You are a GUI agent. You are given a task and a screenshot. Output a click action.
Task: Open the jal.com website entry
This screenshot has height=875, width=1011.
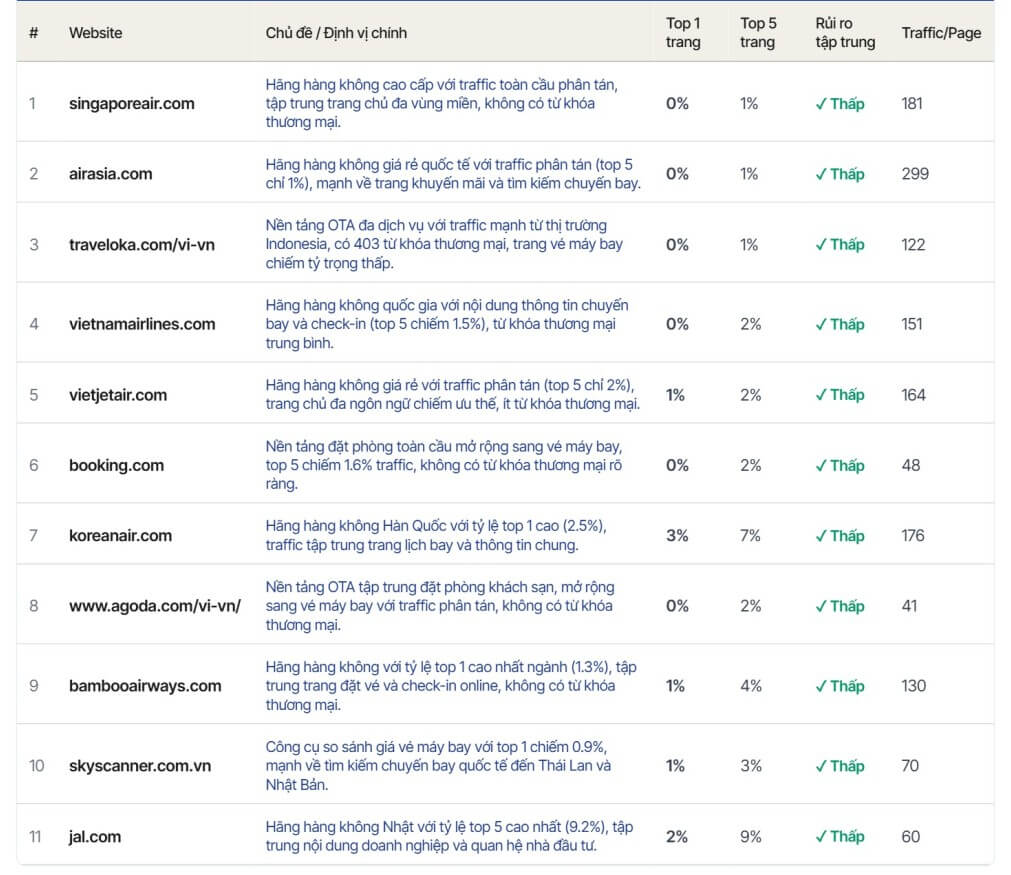[x=95, y=836]
